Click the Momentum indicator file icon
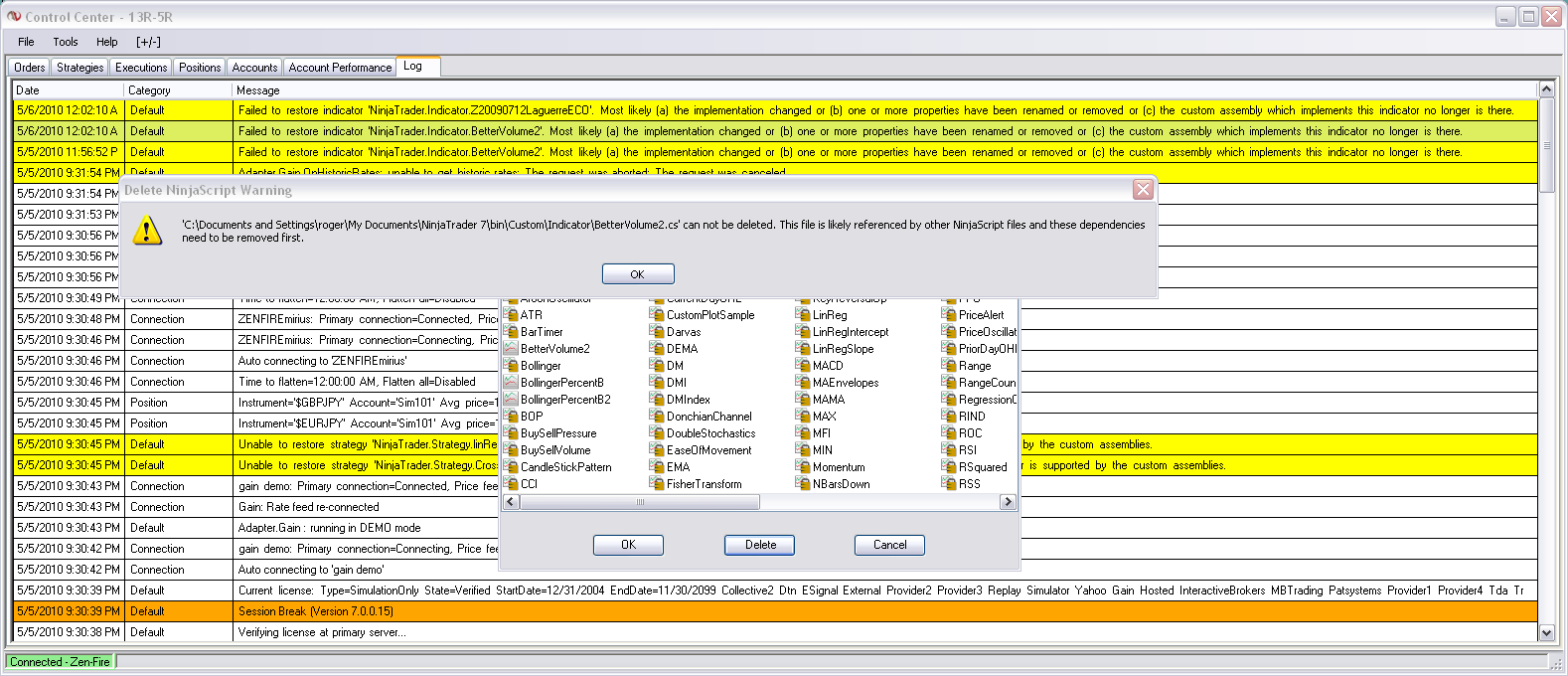 click(803, 467)
